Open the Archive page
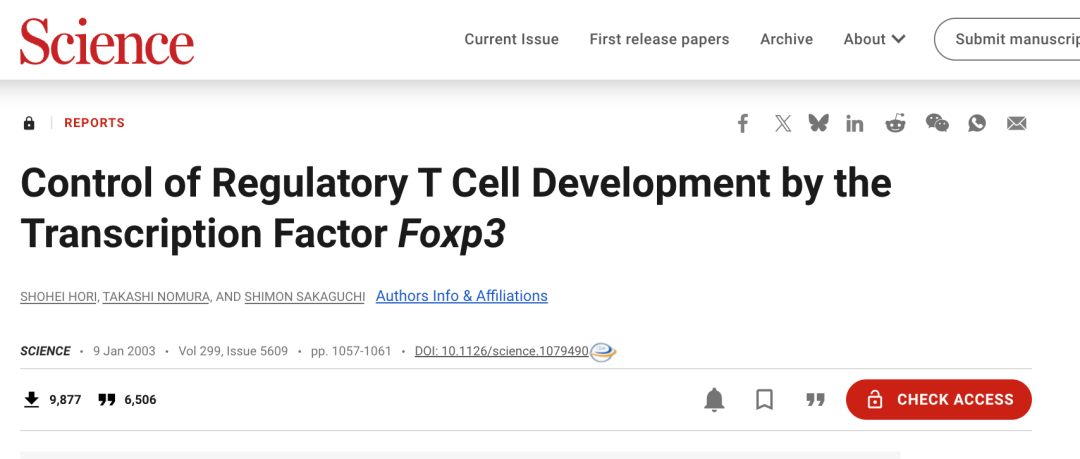1080x459 pixels. click(786, 39)
